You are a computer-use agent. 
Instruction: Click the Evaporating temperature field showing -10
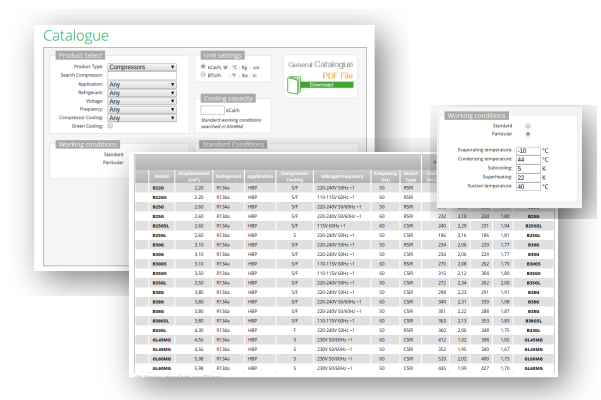pyautogui.click(x=528, y=151)
